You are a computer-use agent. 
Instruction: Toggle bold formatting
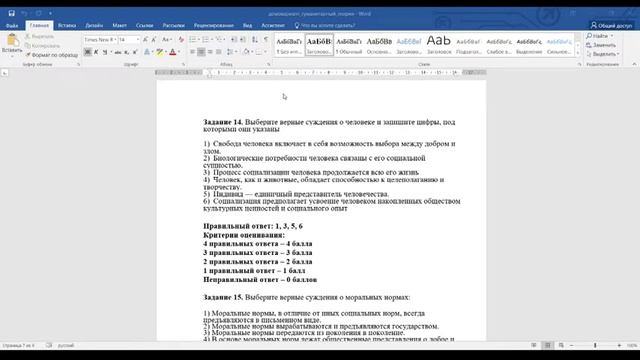coord(87,52)
